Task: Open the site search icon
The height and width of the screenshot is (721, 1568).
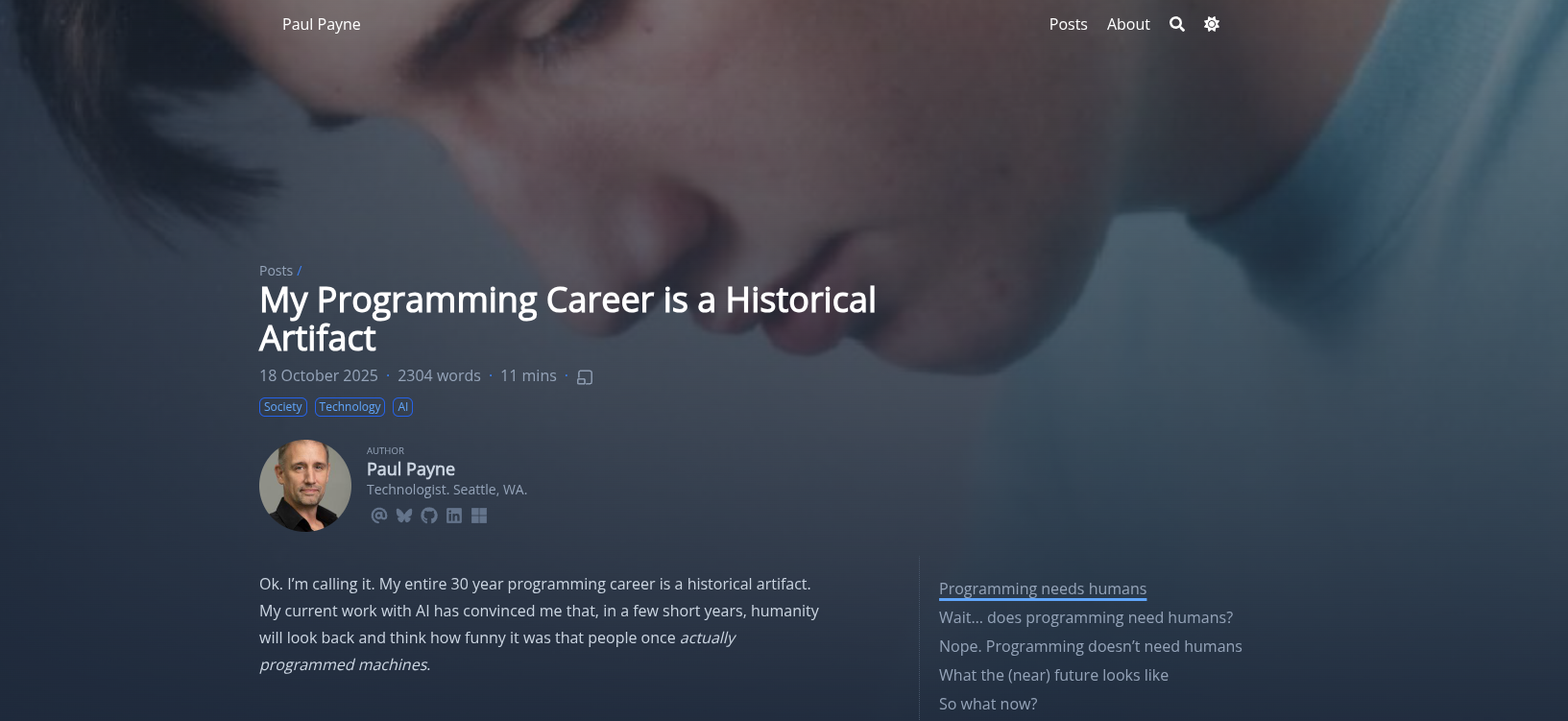Action: coord(1177,24)
